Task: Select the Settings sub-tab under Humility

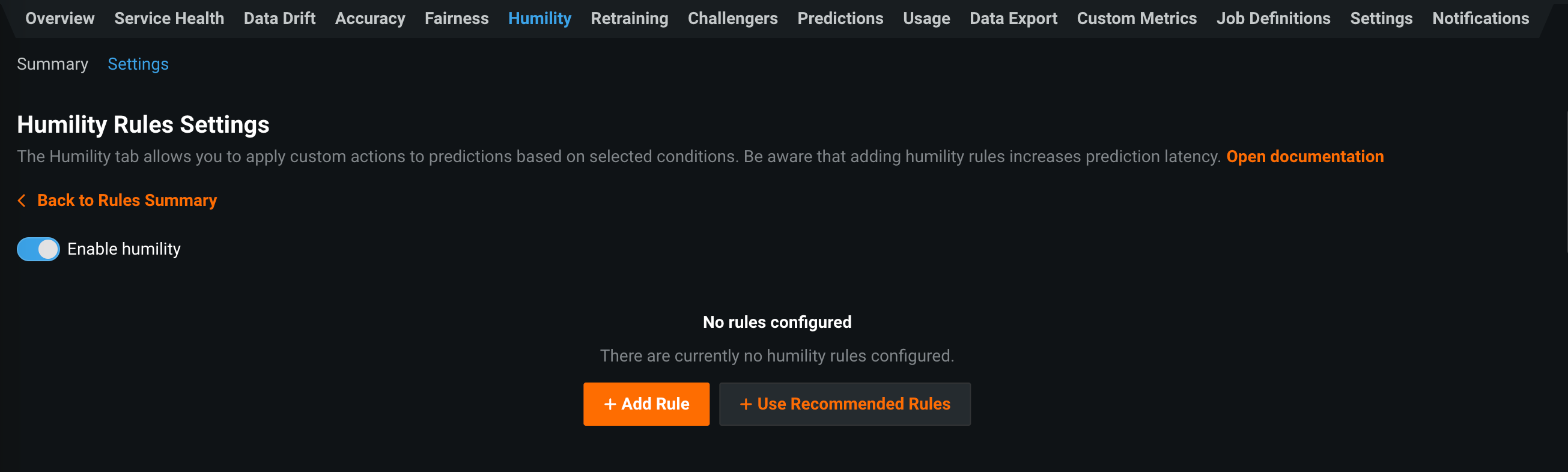Action: point(138,64)
